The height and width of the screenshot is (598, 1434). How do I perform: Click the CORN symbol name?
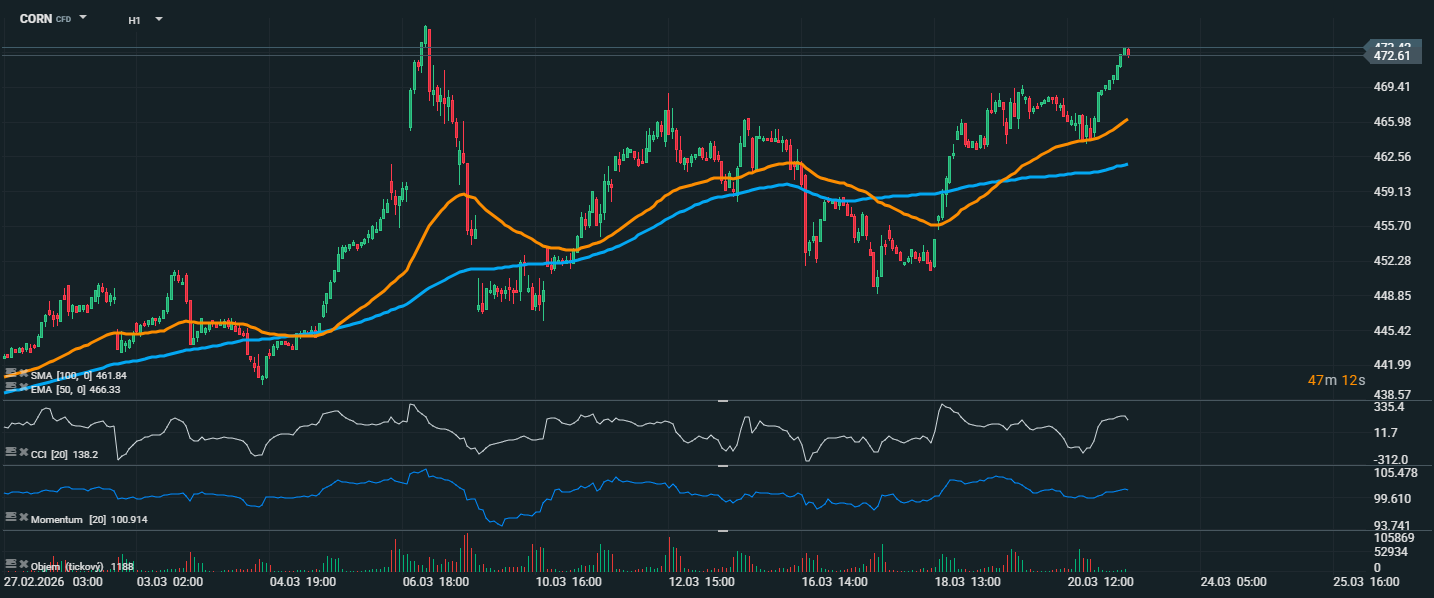coord(35,19)
